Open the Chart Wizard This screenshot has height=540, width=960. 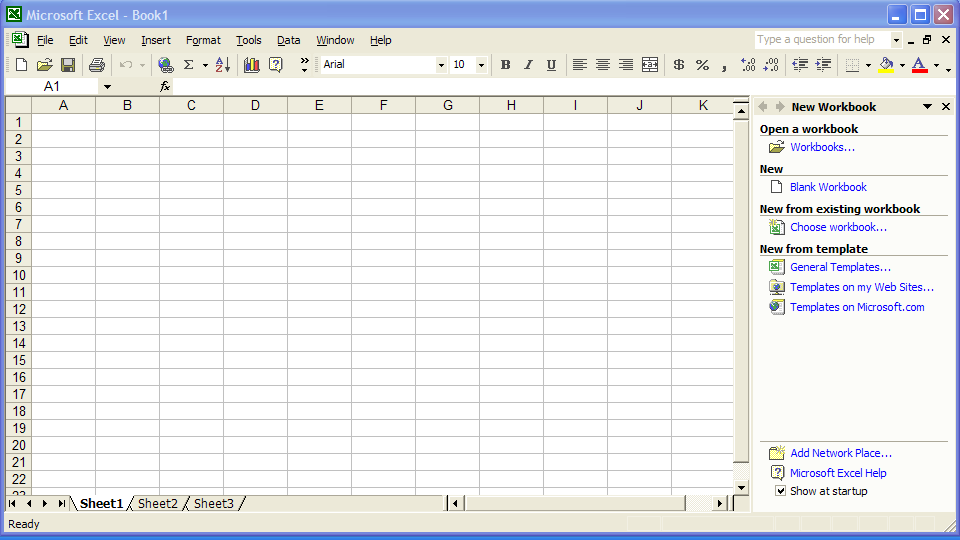coord(251,65)
